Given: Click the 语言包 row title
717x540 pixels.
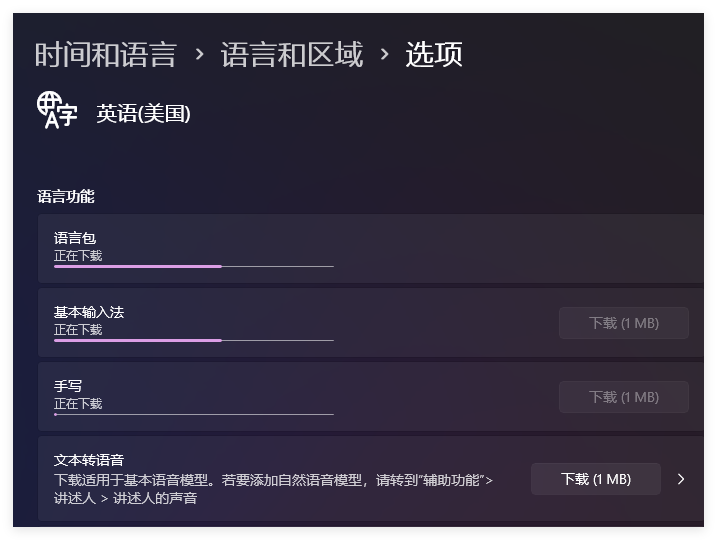Looking at the screenshot, I should point(75,238).
